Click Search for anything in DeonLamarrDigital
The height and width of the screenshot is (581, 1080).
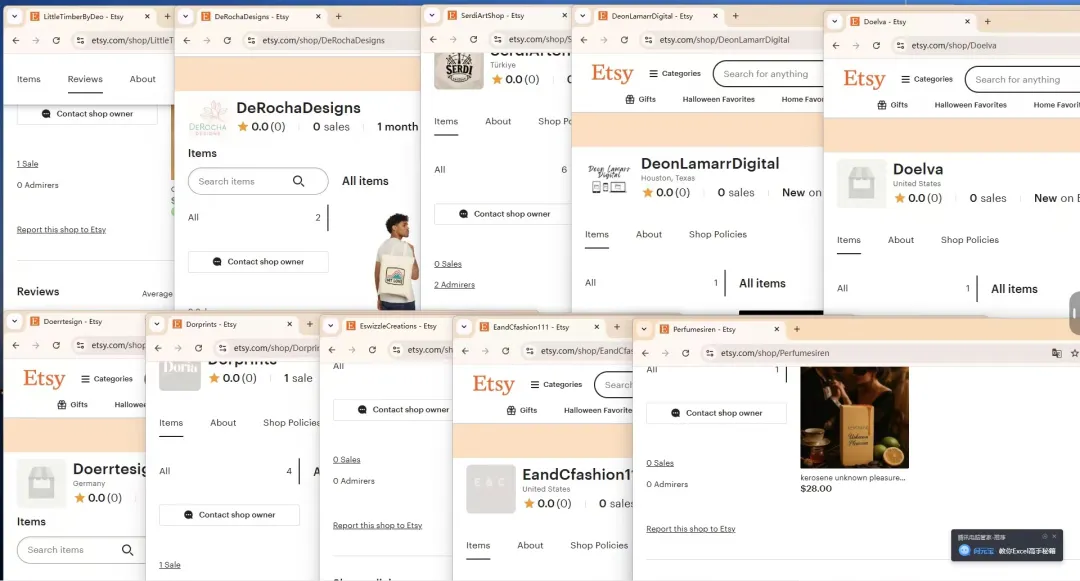click(767, 74)
